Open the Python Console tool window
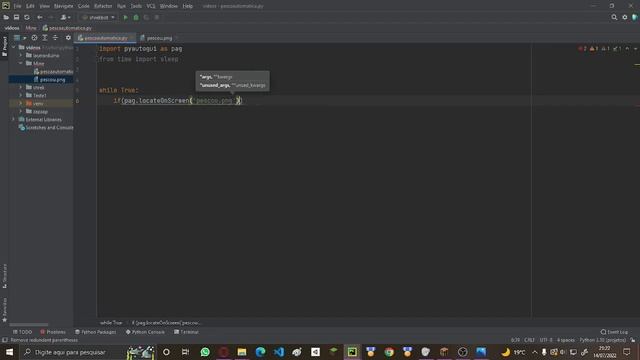The width and height of the screenshot is (640, 360). pyautogui.click(x=145, y=332)
